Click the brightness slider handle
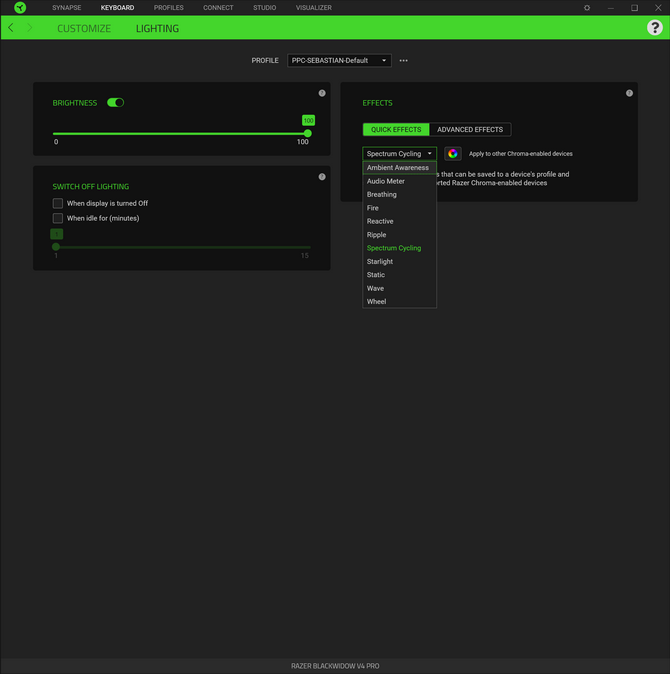Screen dimensions: 670x674 click(x=308, y=133)
